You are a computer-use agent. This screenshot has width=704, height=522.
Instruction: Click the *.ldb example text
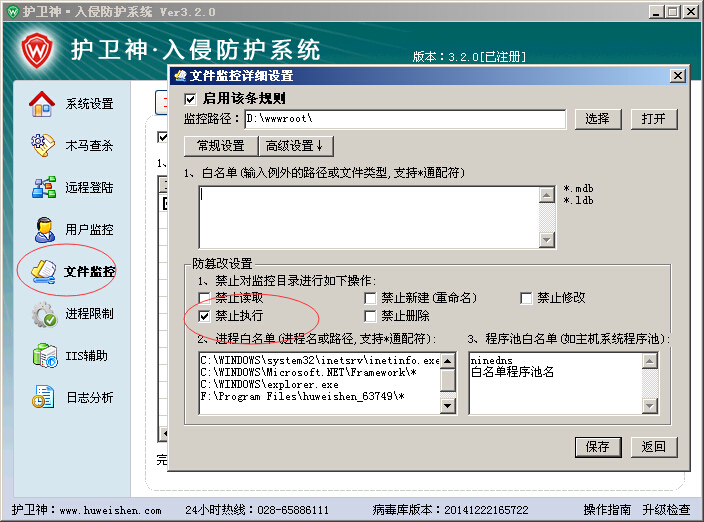tap(578, 201)
